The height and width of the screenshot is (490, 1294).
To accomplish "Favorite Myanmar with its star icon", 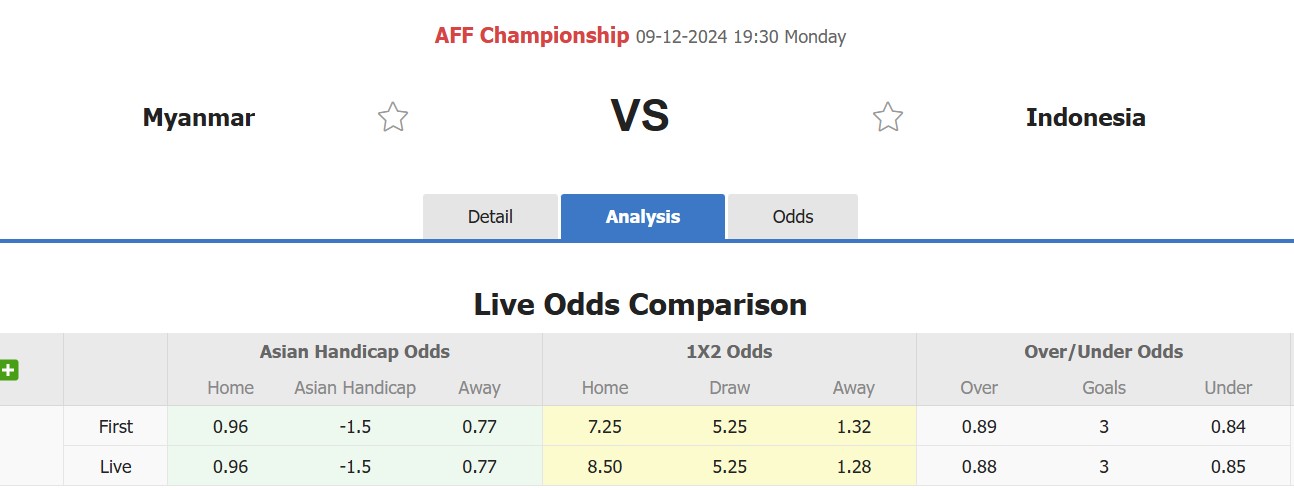I will coord(393,117).
